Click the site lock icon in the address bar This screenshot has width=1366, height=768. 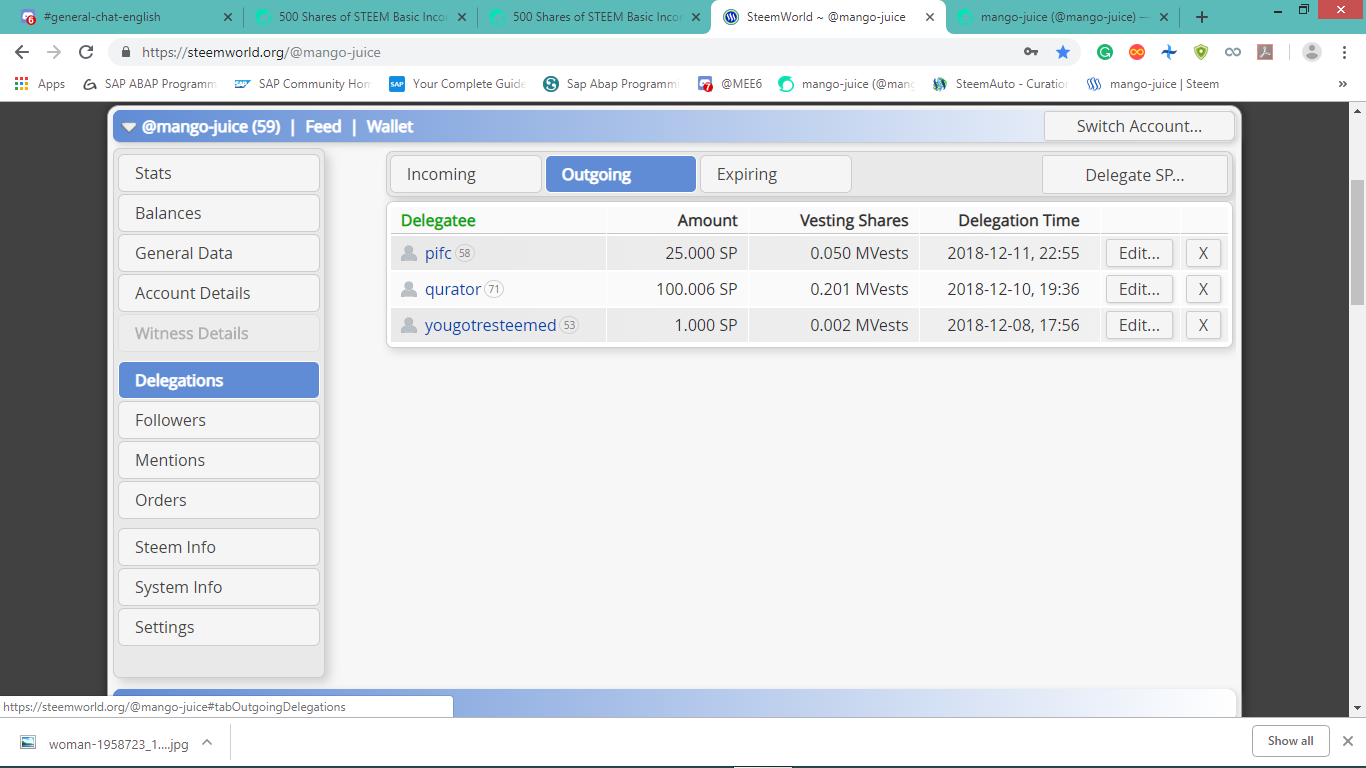point(126,52)
